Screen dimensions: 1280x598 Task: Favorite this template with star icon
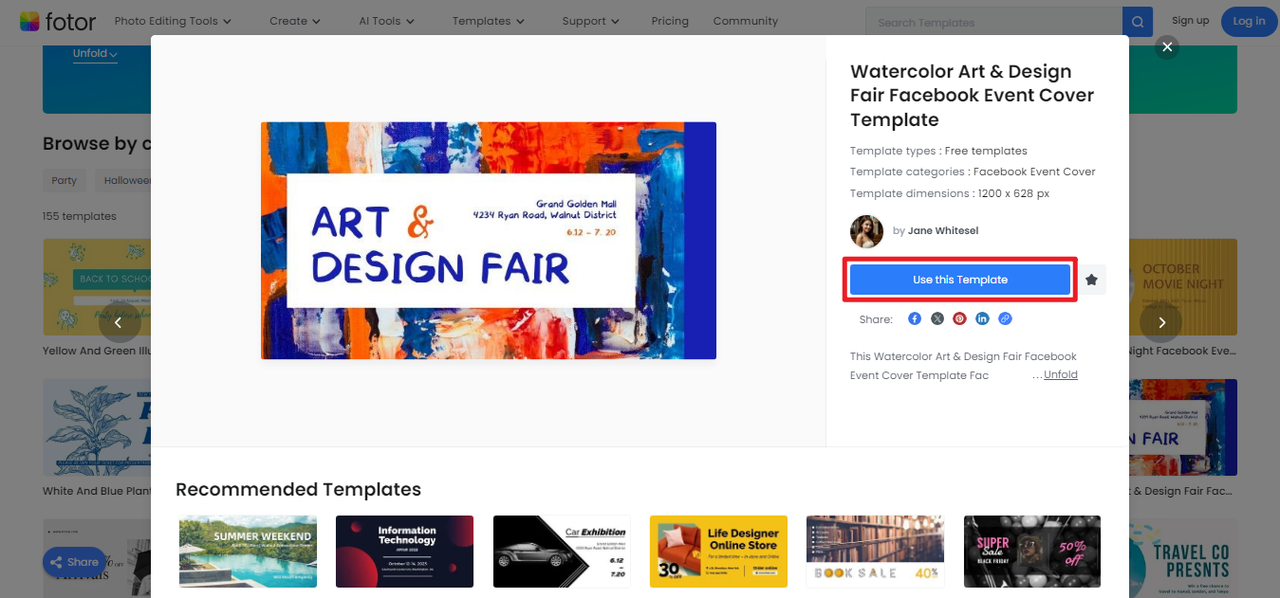[1091, 280]
